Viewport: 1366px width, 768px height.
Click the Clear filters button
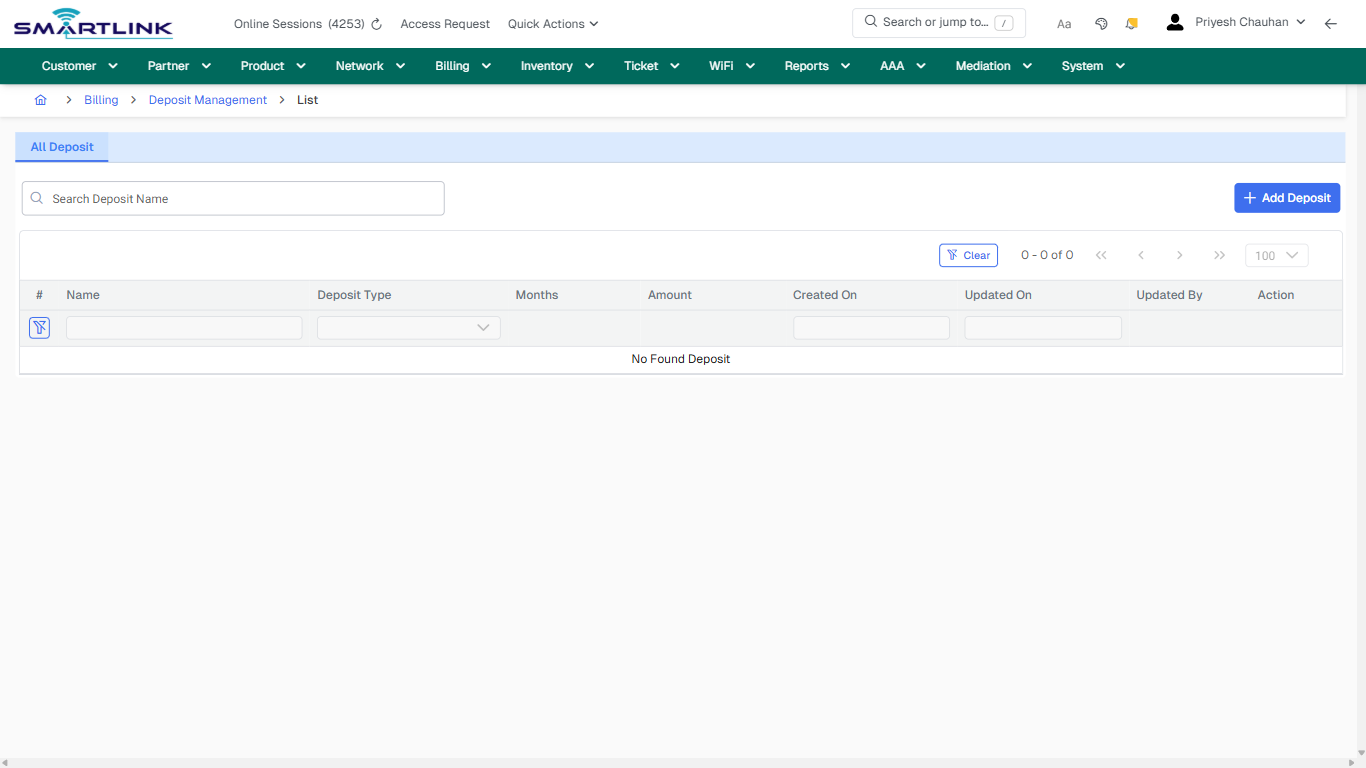[x=968, y=255]
